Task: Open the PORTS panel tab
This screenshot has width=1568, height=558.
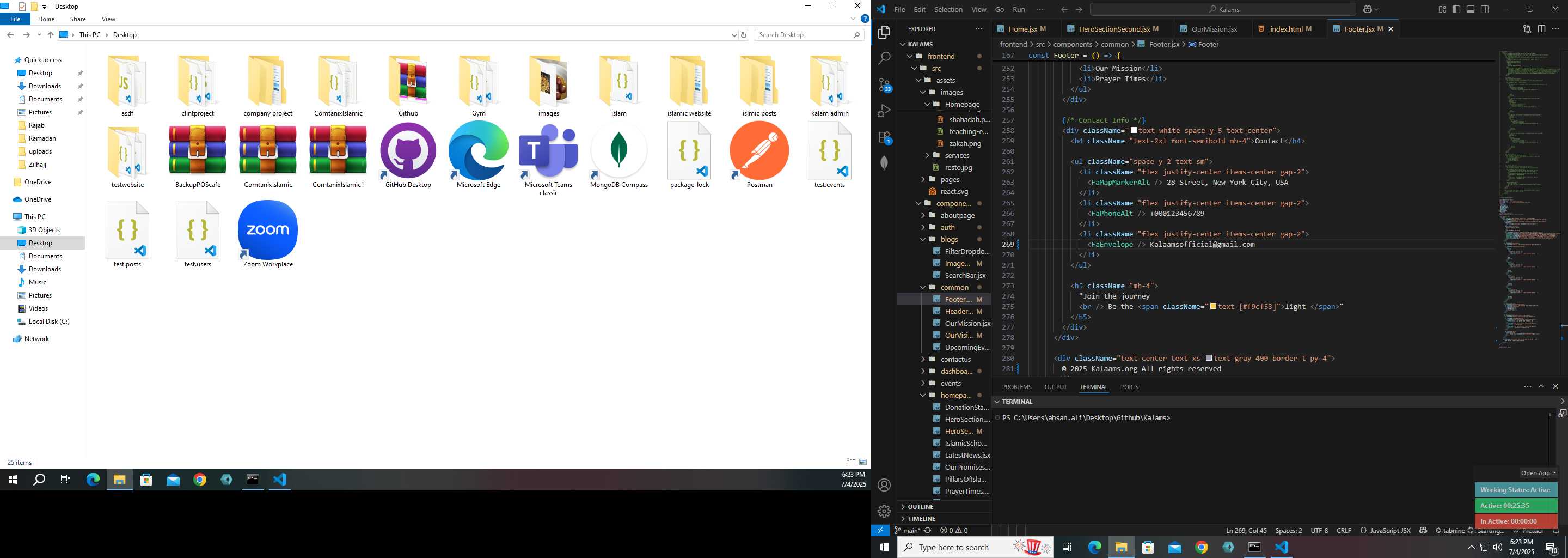Action: click(1129, 387)
